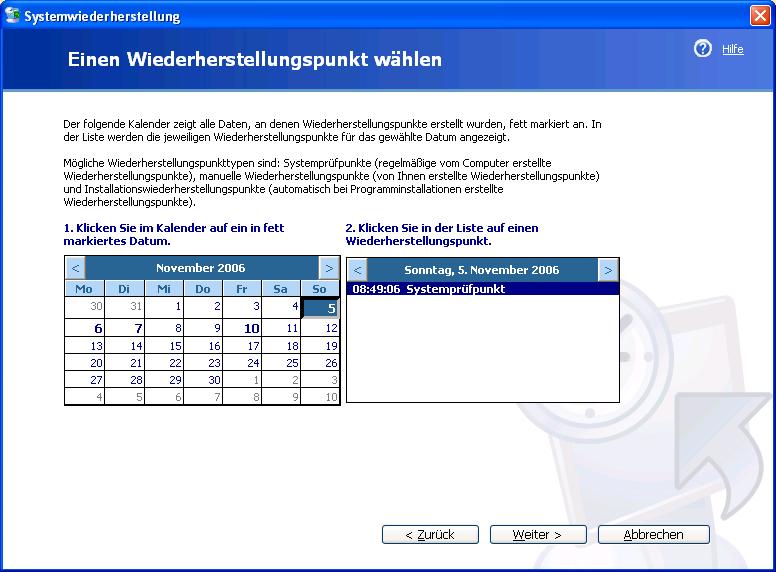Go to next month after November 2006

coord(329,268)
